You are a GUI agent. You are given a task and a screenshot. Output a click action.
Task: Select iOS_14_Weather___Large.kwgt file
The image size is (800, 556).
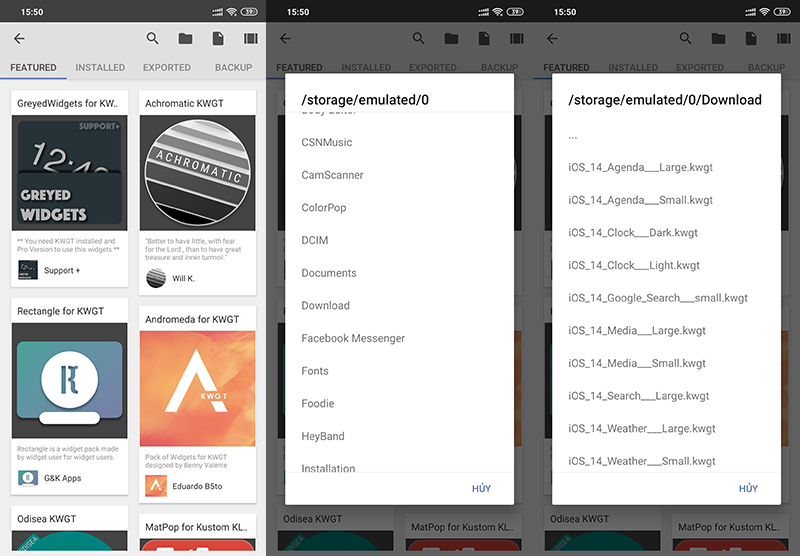tap(666, 428)
